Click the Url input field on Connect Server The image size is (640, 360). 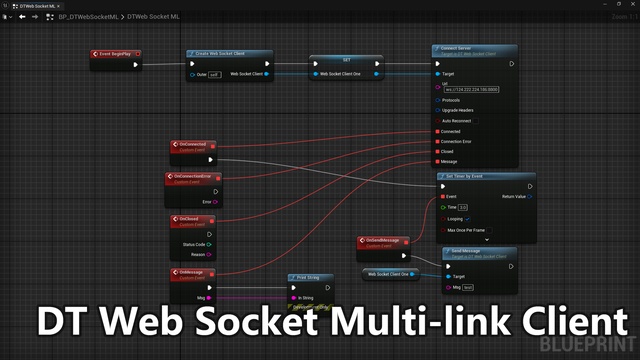[x=471, y=89]
